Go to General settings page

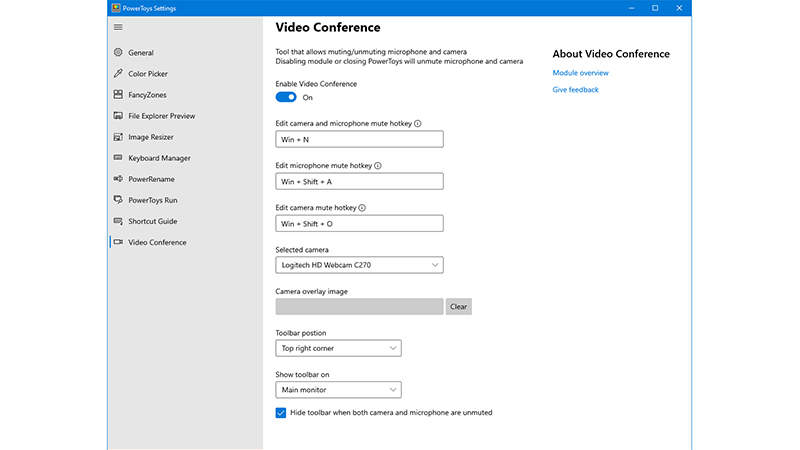click(x=141, y=53)
